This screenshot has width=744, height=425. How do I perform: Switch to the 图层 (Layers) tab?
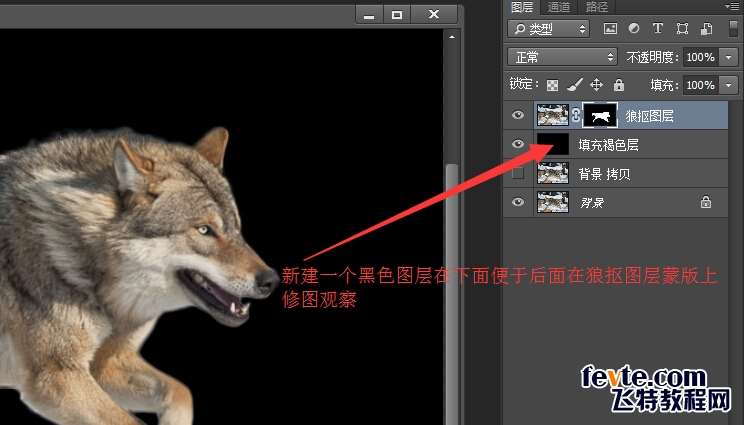click(x=521, y=7)
